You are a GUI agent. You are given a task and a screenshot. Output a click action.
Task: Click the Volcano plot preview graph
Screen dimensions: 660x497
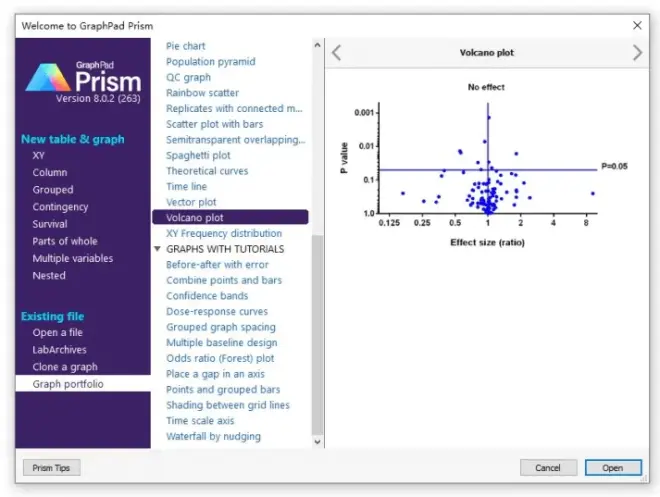coord(487,160)
